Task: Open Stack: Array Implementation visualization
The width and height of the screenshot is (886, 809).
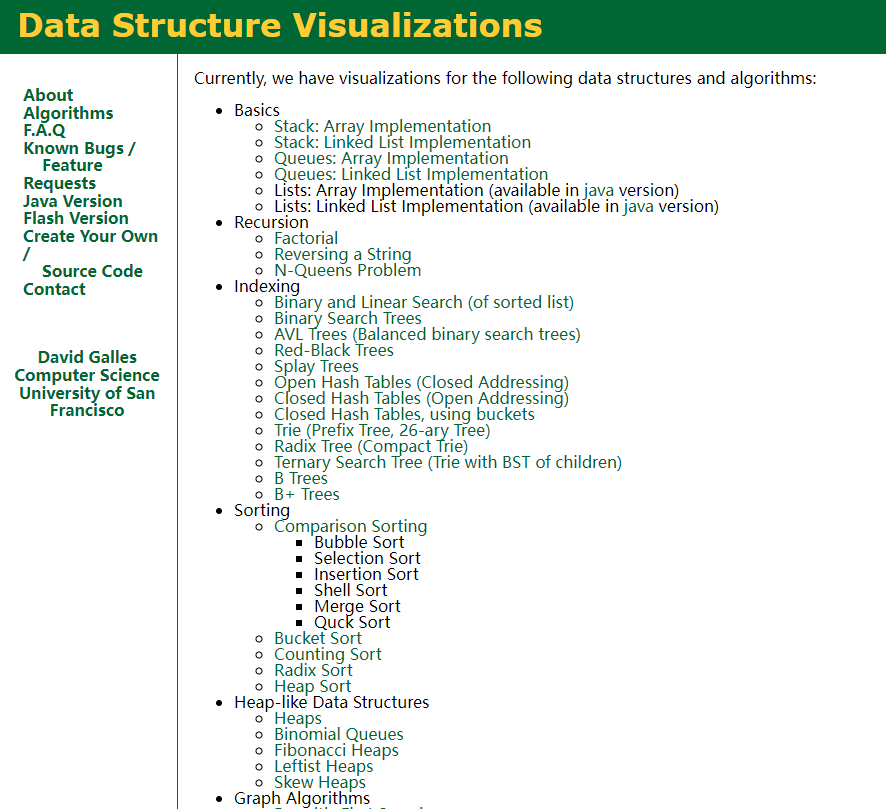Action: [x=382, y=127]
